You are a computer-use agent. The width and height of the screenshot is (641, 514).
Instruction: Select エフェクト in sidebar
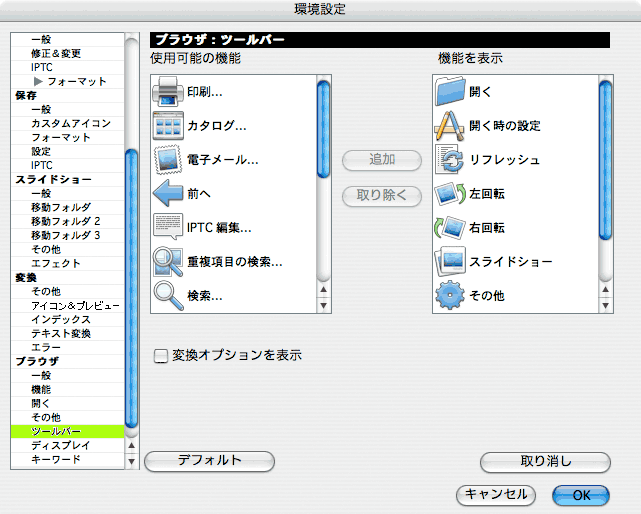(x=67, y=263)
